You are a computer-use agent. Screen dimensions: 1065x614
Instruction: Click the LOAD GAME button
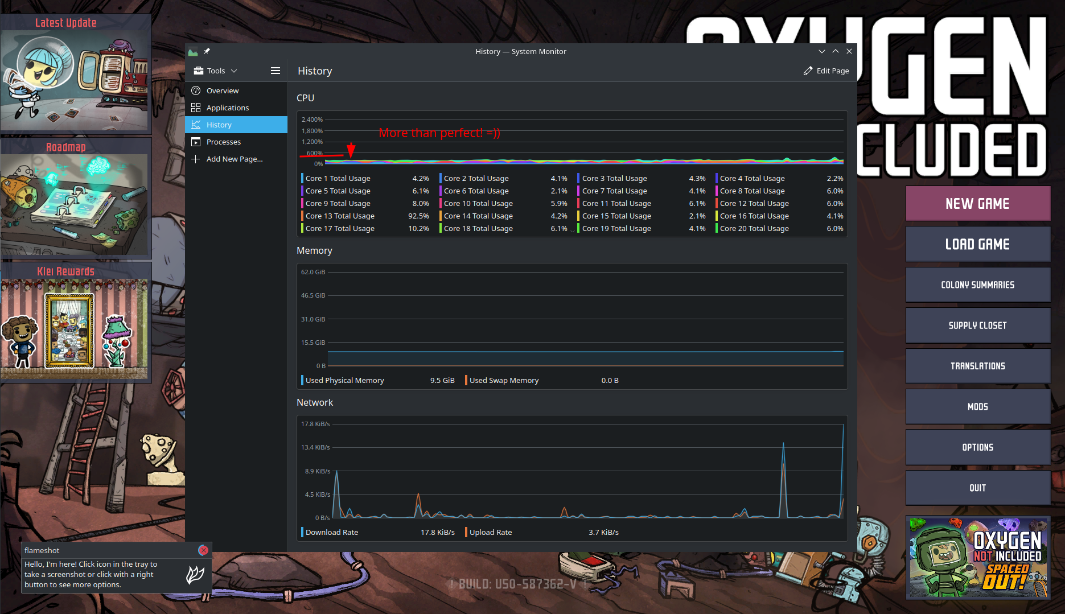977,244
